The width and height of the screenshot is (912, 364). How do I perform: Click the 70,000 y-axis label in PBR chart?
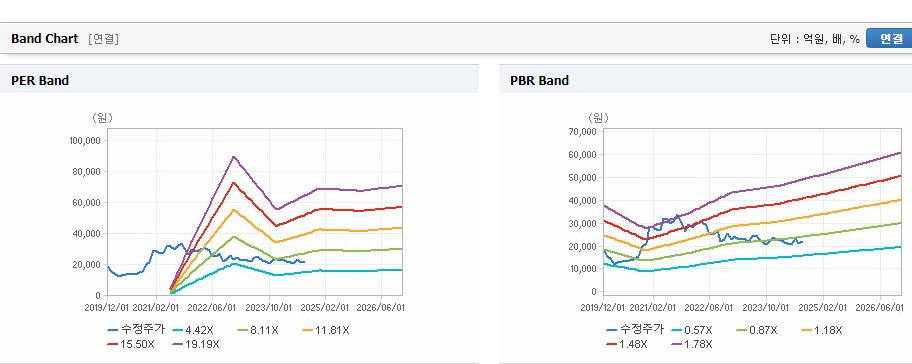[x=583, y=131]
